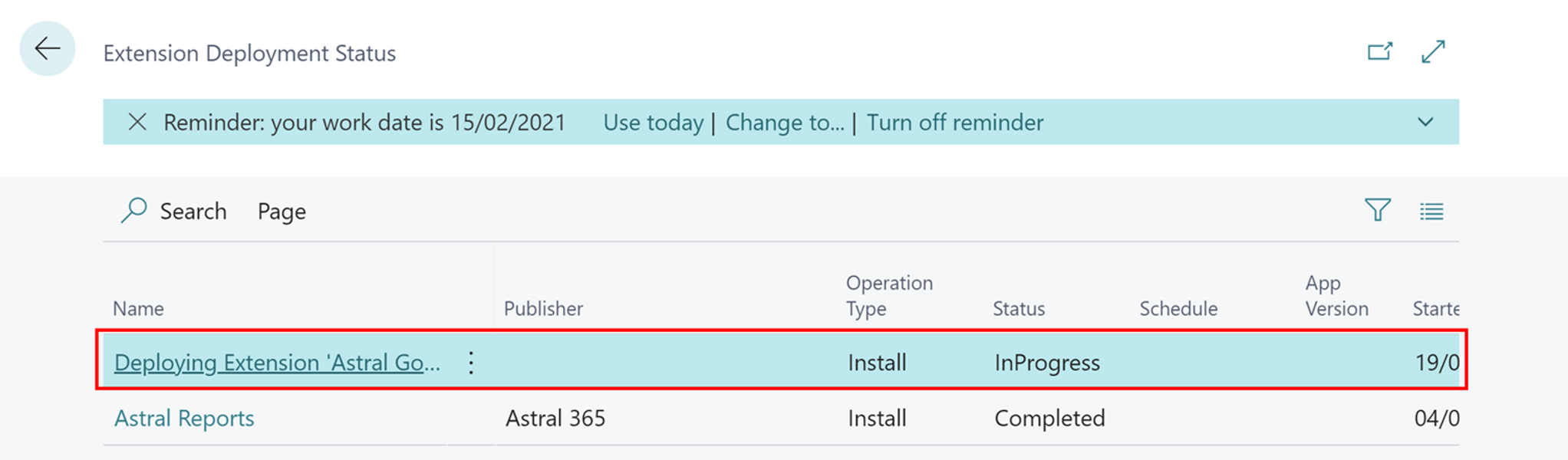Select 'Turn off reminder' link

click(x=954, y=123)
